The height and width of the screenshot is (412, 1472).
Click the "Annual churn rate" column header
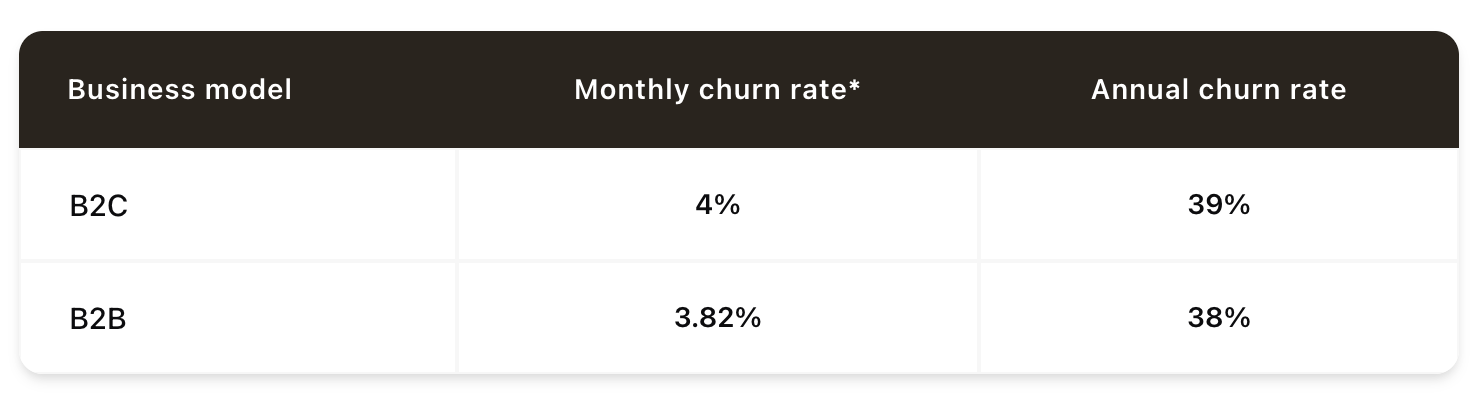coord(1218,90)
